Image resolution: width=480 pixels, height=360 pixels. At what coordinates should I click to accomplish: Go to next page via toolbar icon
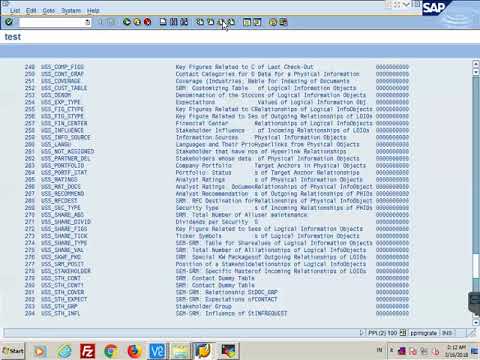pos(221,22)
